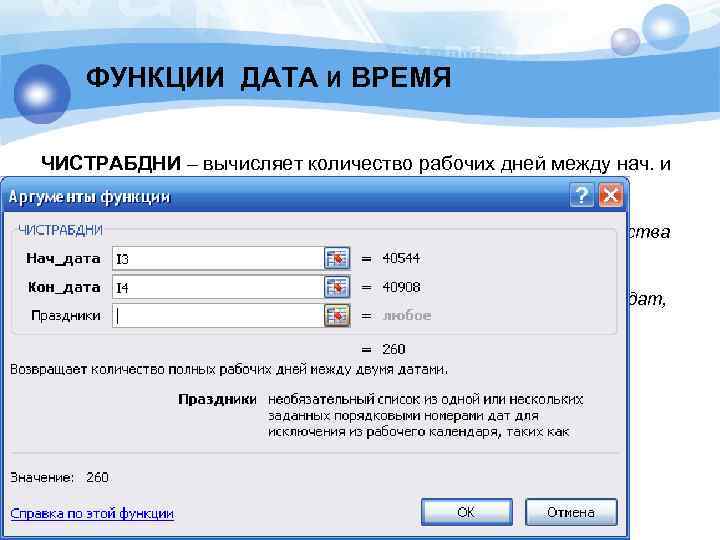Image resolution: width=720 pixels, height=540 pixels.
Task: Click the Аргументы функции title bar text
Action: coord(89,197)
